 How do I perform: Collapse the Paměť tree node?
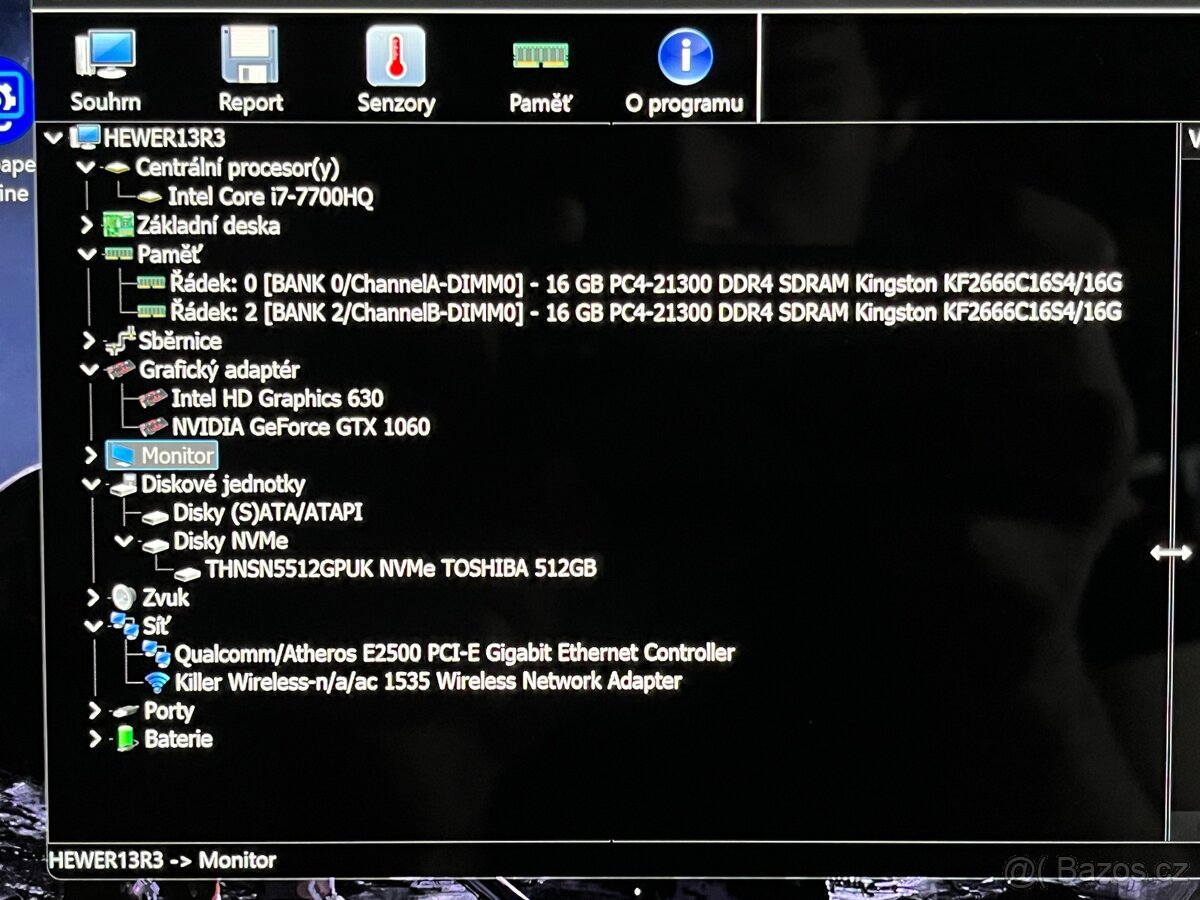pos(88,255)
